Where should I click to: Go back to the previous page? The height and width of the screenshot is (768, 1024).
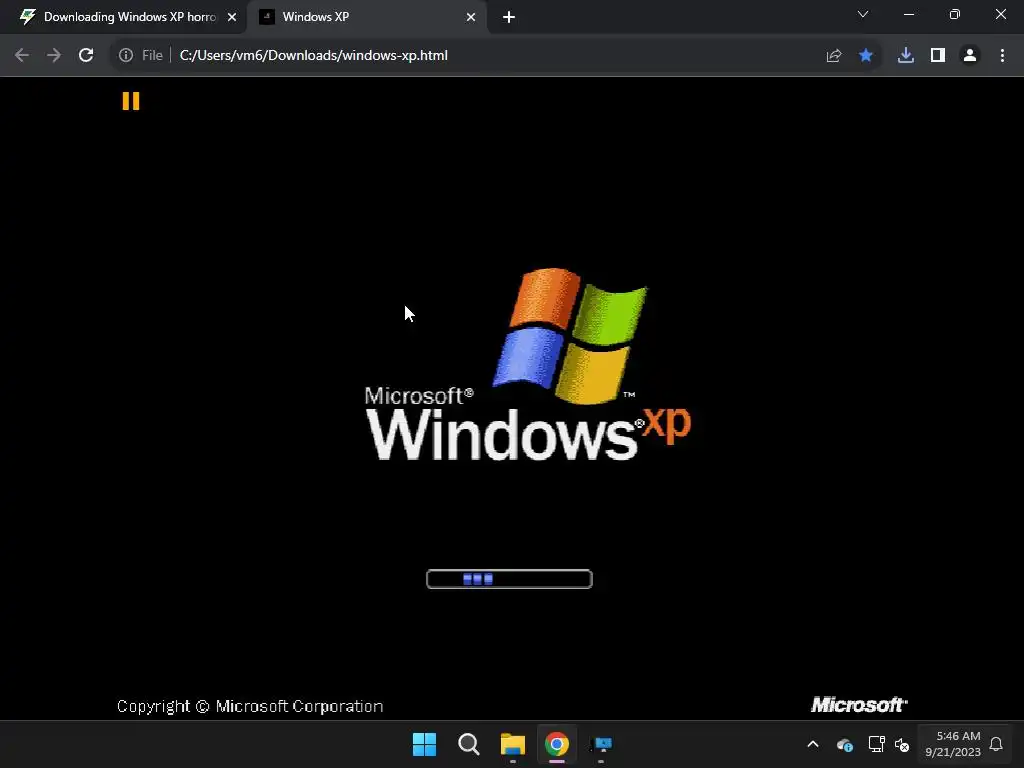click(22, 56)
